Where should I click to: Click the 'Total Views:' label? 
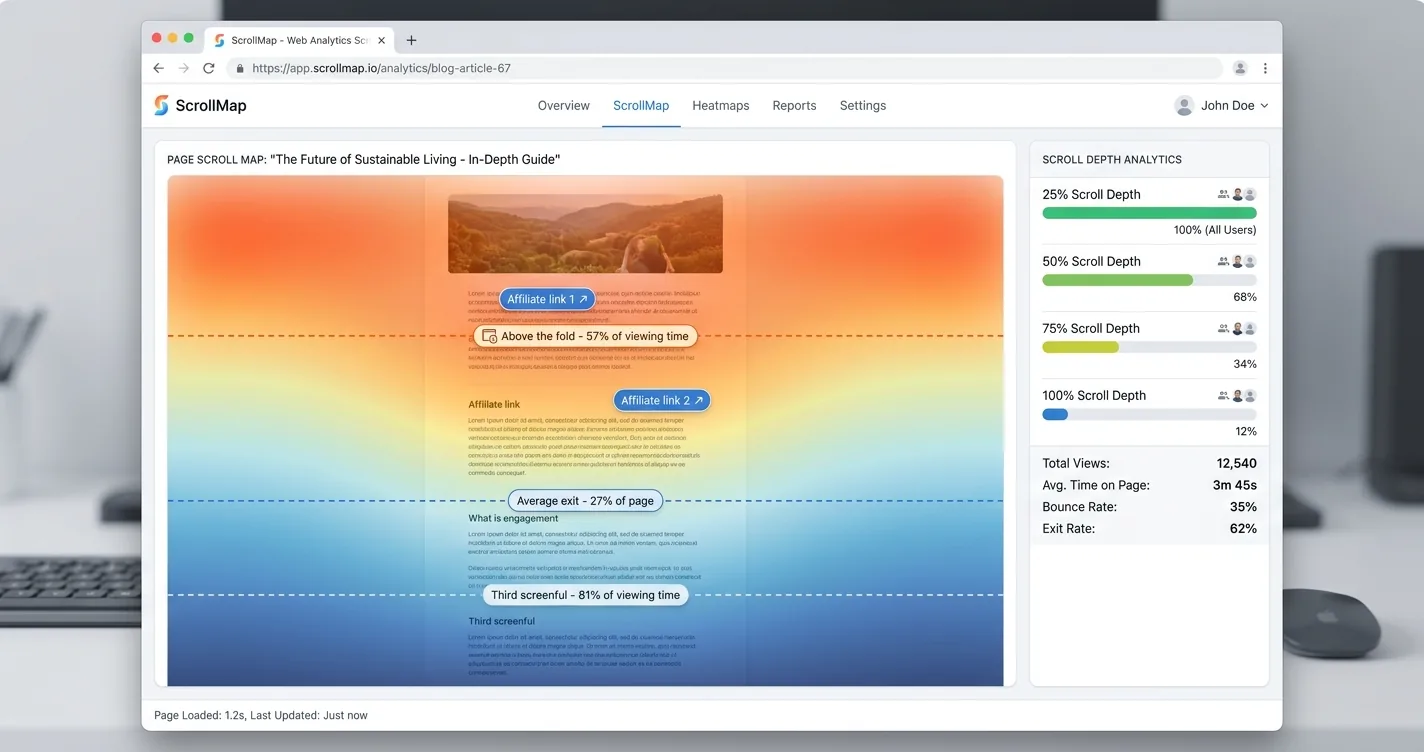[1076, 463]
